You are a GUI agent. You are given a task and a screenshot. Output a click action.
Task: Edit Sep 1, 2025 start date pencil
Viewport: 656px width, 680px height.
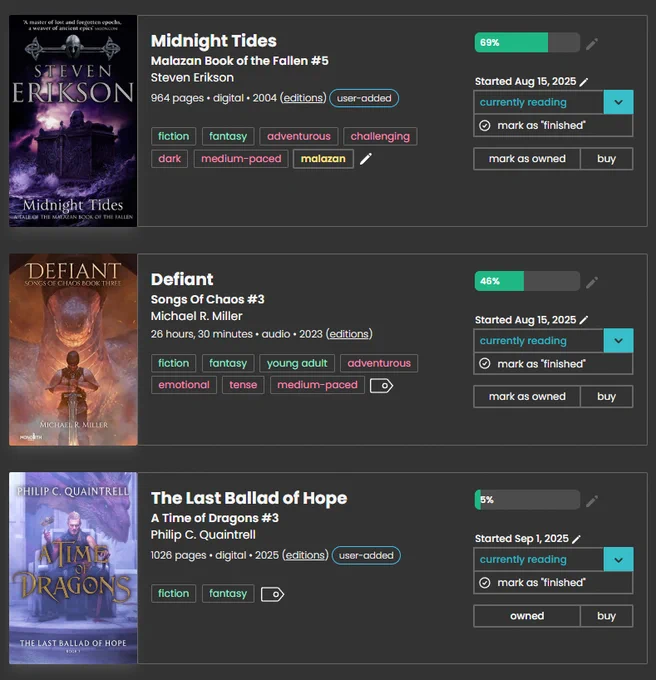(x=576, y=539)
